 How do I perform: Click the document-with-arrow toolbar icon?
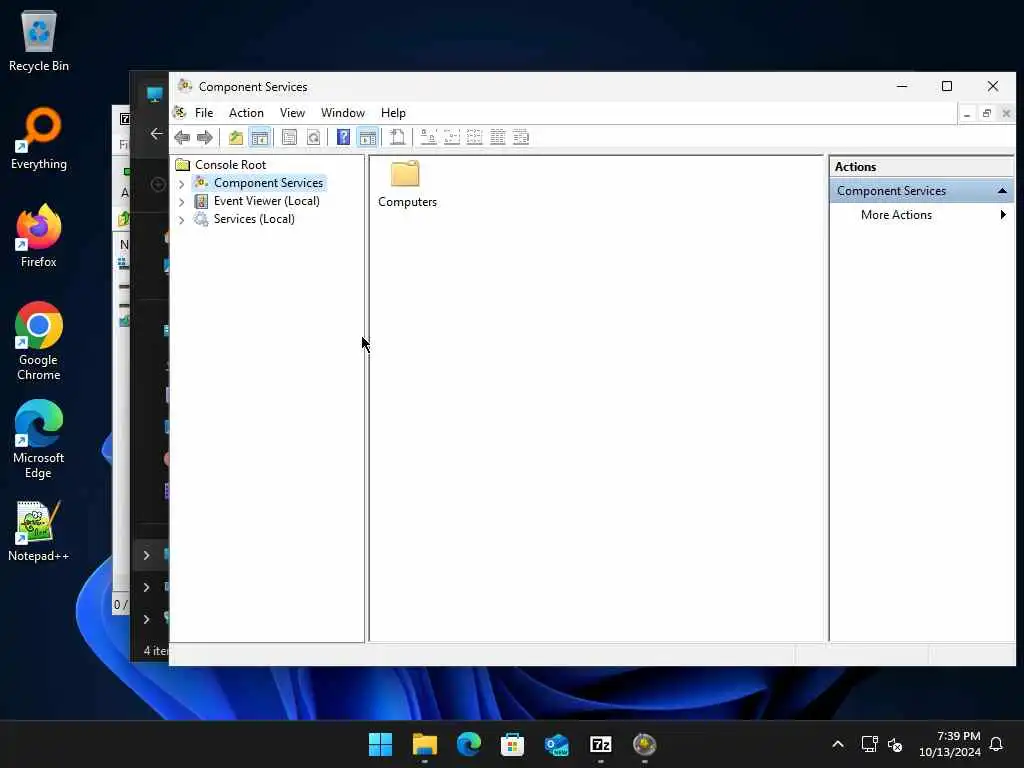click(397, 137)
